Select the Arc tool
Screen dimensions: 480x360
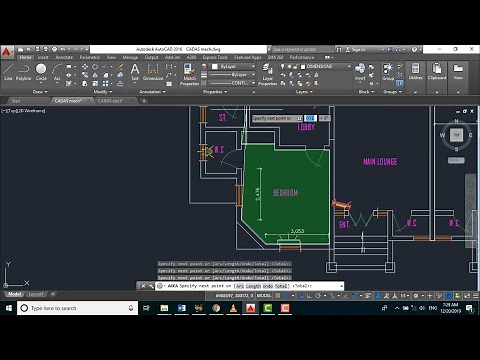click(57, 72)
